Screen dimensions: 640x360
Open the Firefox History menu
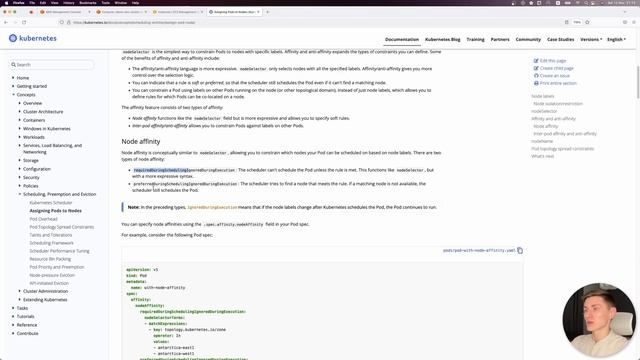tap(69, 2)
